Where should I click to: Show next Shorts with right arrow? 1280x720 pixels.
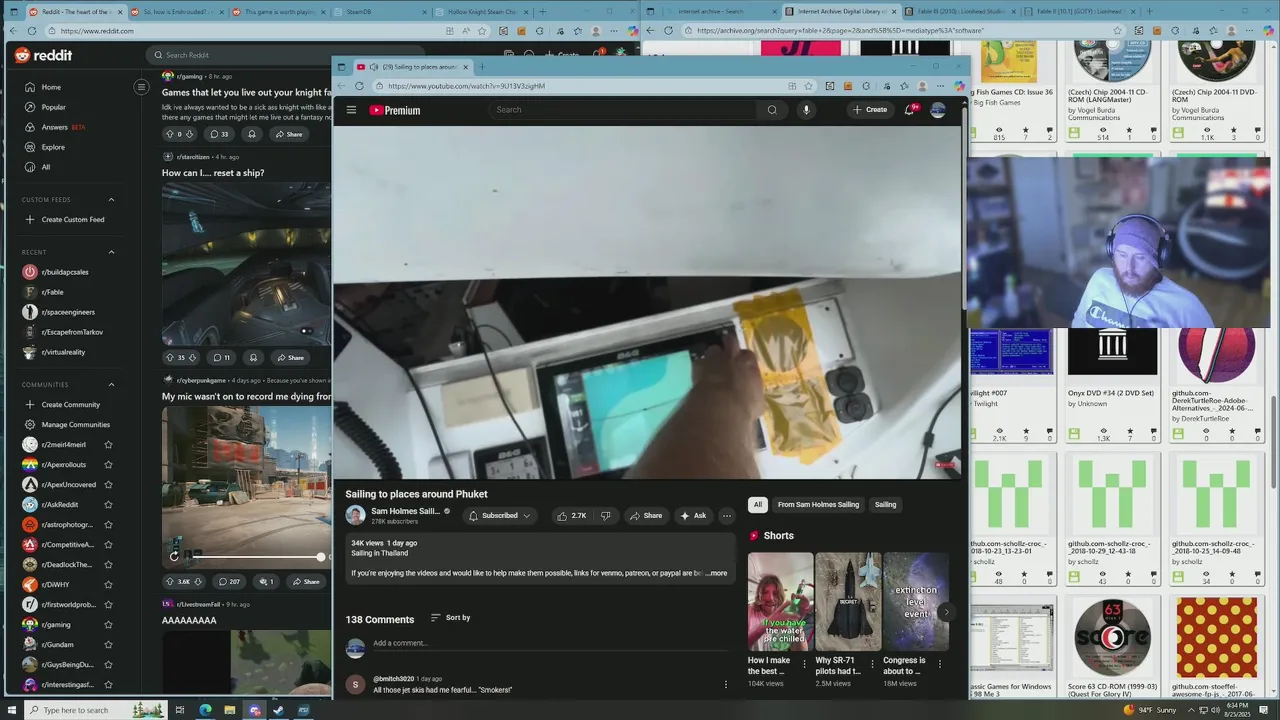946,612
